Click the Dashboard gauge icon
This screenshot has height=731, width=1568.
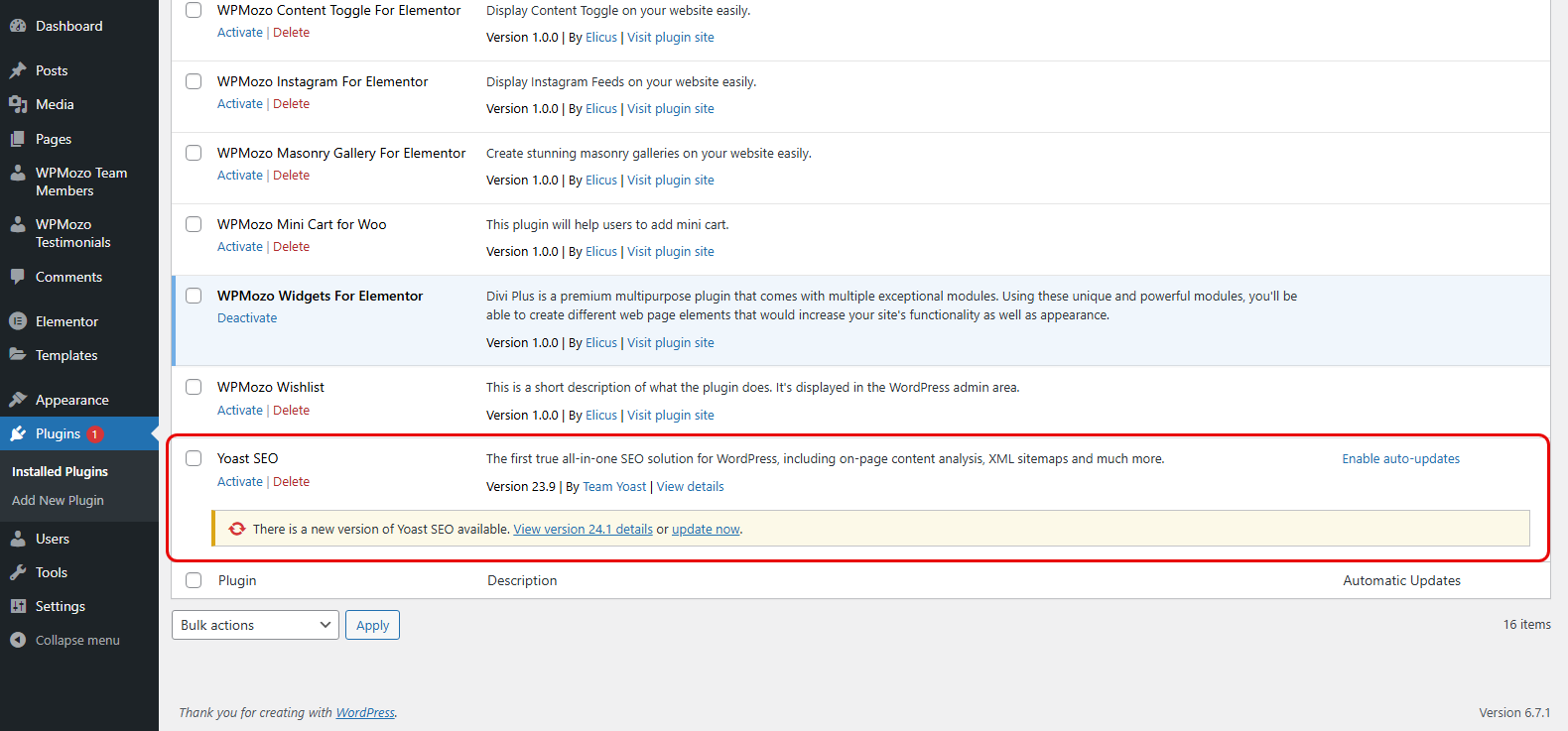pos(18,26)
